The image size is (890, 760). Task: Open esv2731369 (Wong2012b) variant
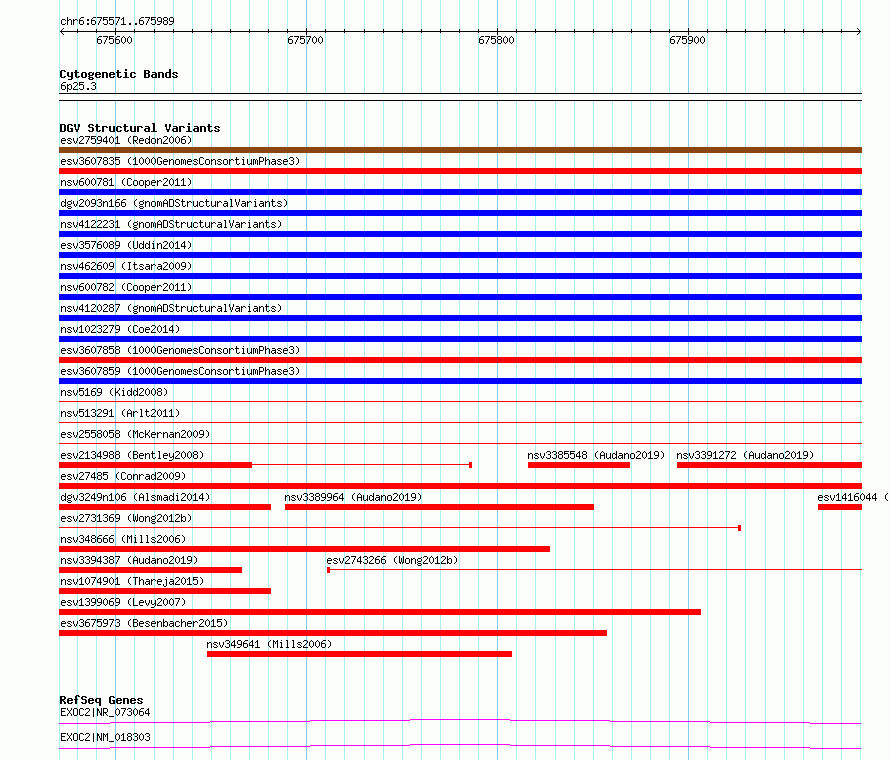pos(126,518)
